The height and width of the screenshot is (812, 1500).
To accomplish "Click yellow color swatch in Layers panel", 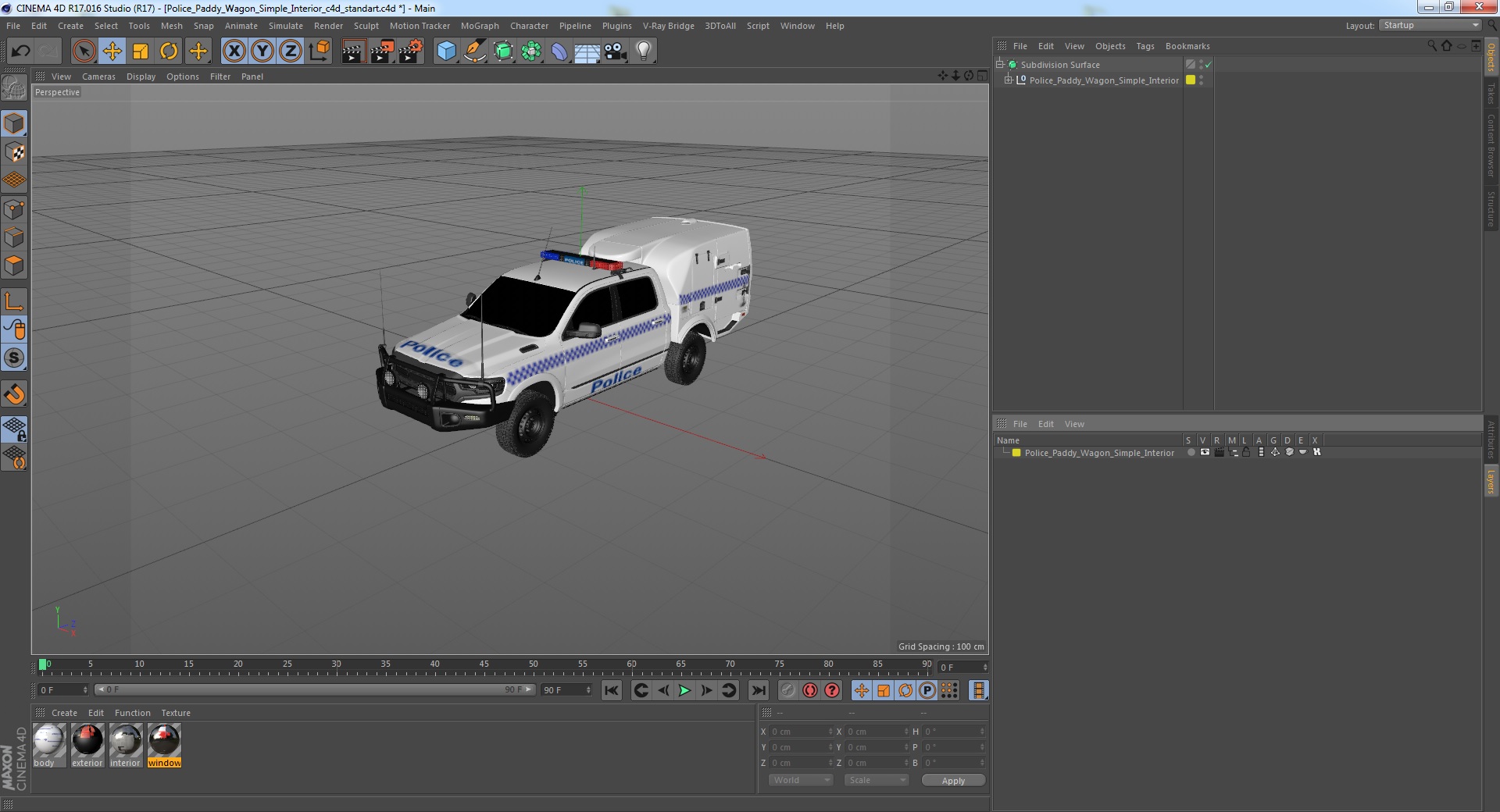I will [x=1016, y=453].
